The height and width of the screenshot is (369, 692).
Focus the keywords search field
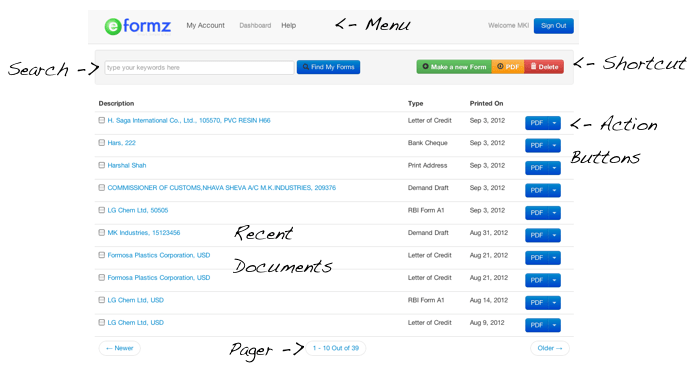point(199,68)
